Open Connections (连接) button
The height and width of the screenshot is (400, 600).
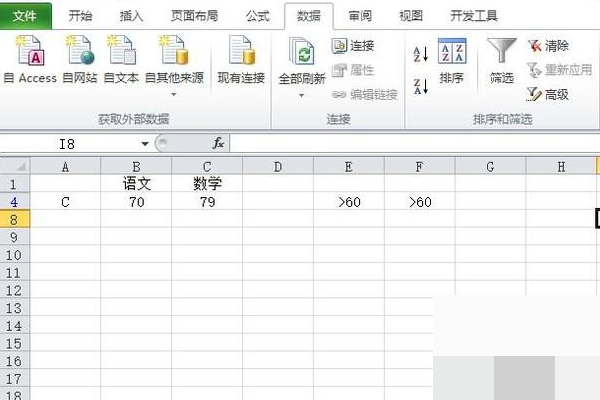click(x=353, y=46)
